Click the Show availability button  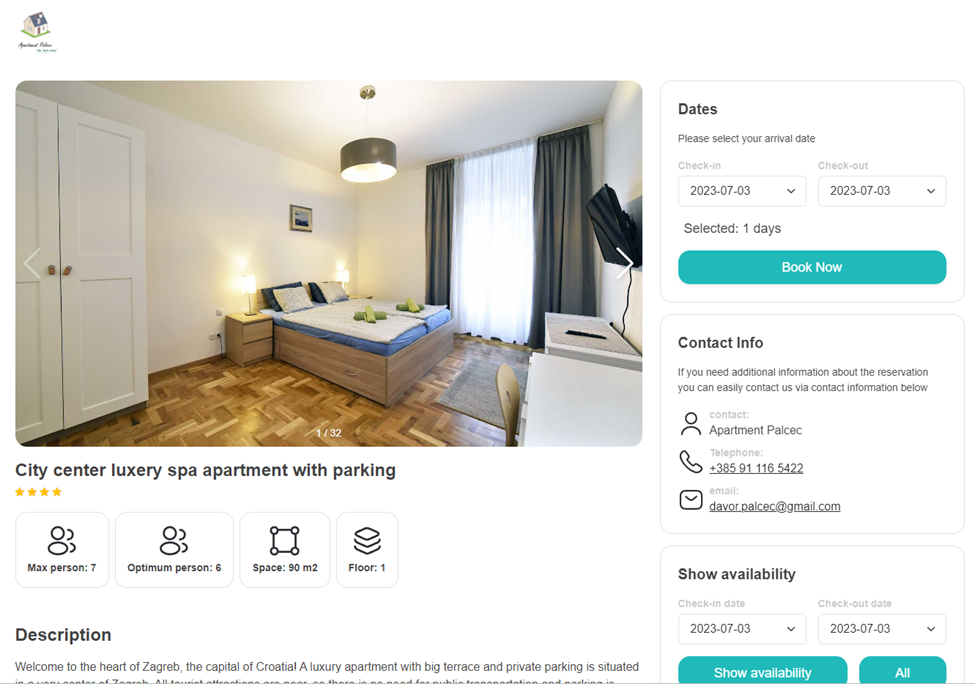[x=762, y=670]
